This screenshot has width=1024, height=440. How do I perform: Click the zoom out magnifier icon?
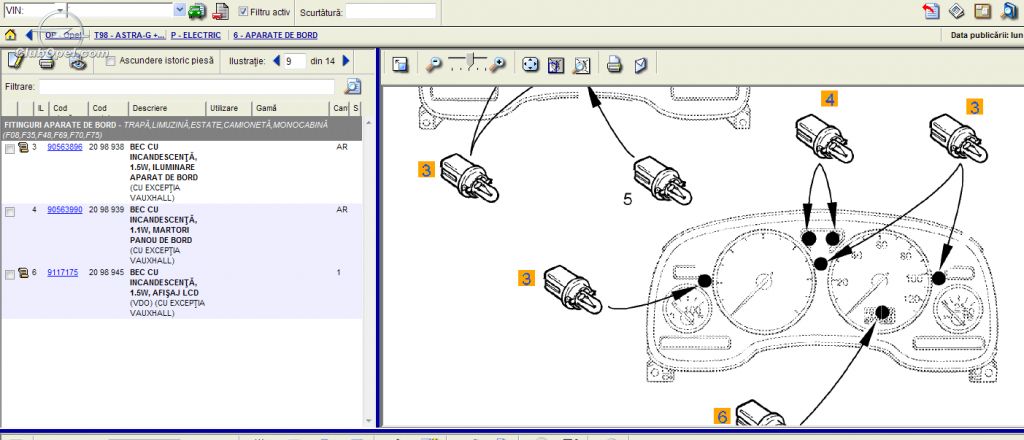434,64
